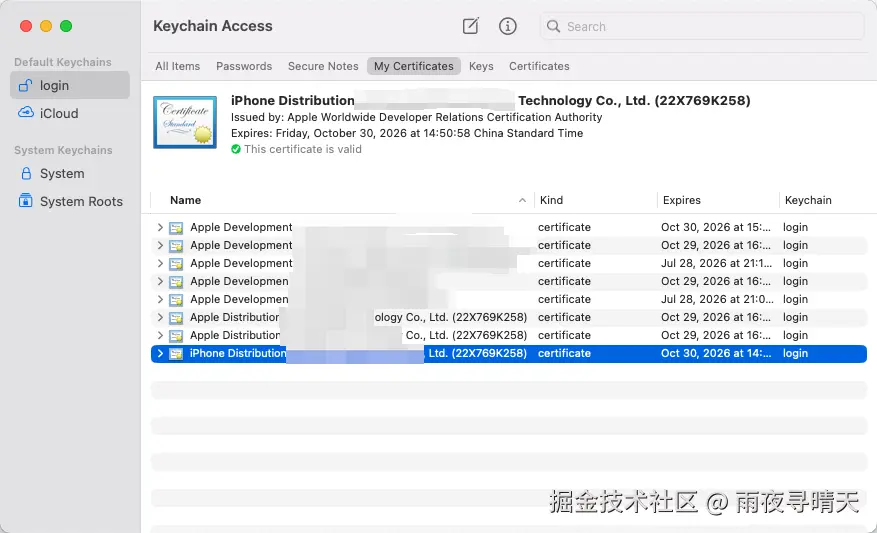Click certificate icon of row expiring Jul 28 21:0
877x533 pixels.
coord(176,300)
